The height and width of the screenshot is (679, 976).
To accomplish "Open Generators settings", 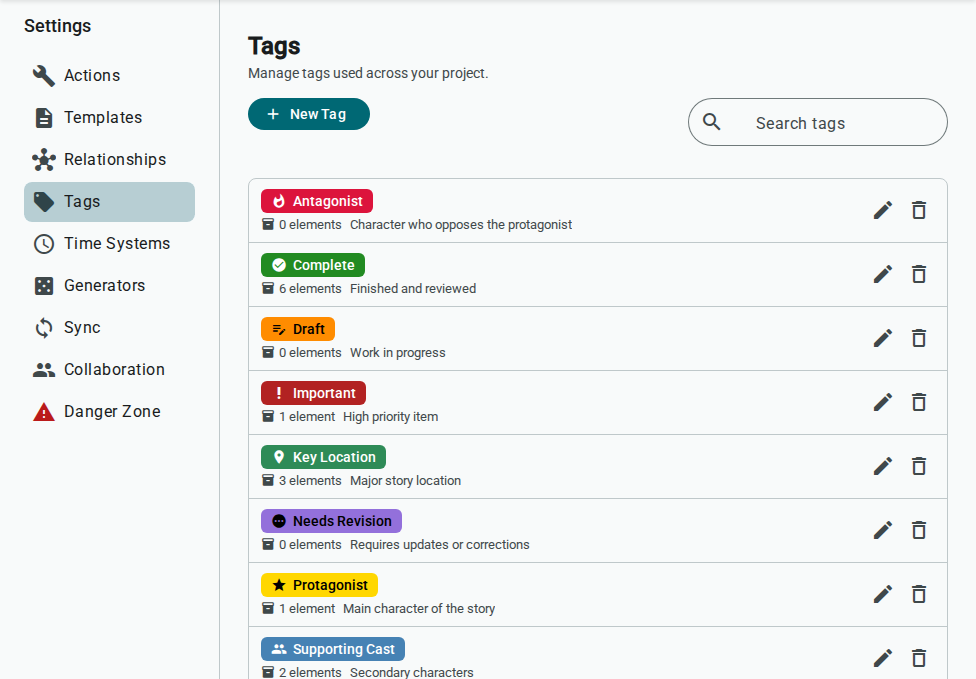I will pyautogui.click(x=110, y=286).
